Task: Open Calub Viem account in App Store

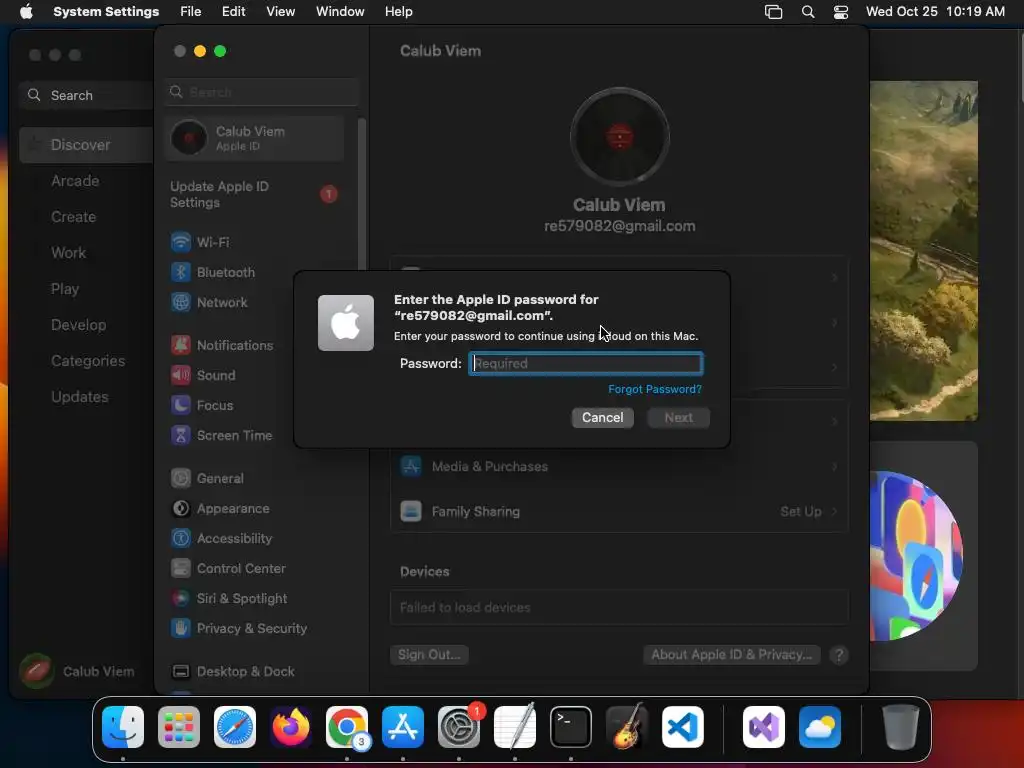Action: (x=78, y=671)
